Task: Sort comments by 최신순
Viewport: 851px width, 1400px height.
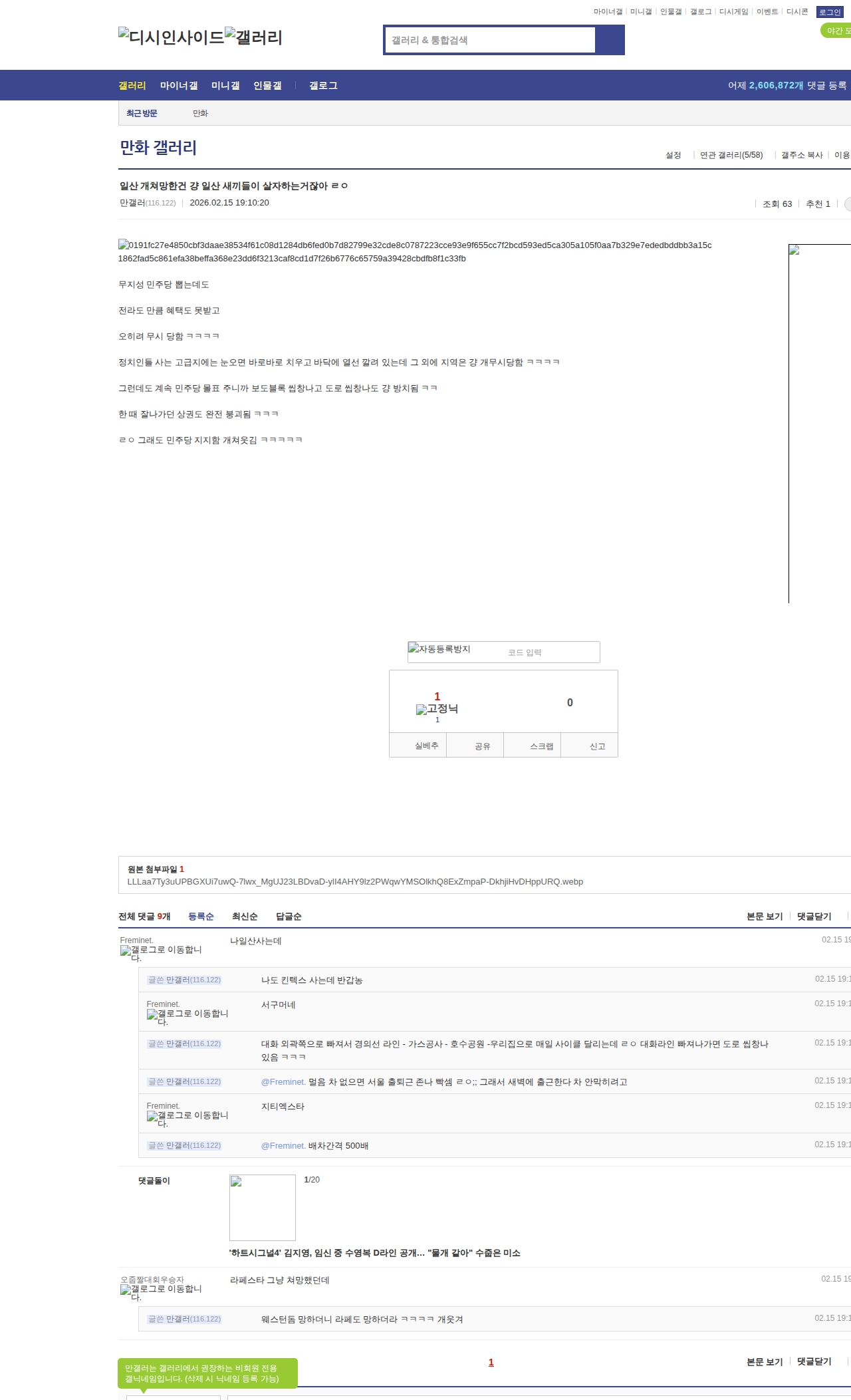Action: (245, 916)
